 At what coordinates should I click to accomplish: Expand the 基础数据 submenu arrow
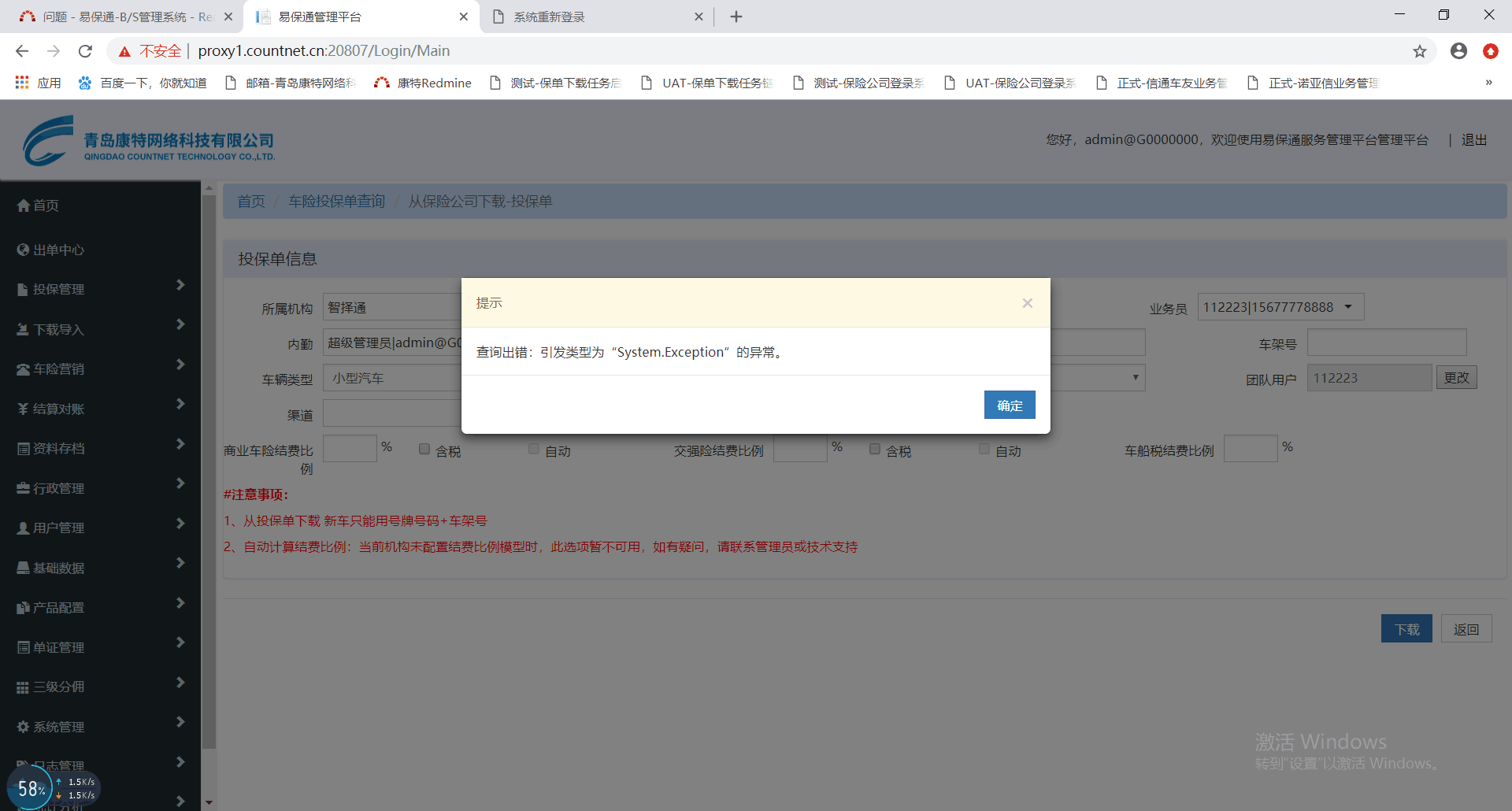(180, 563)
